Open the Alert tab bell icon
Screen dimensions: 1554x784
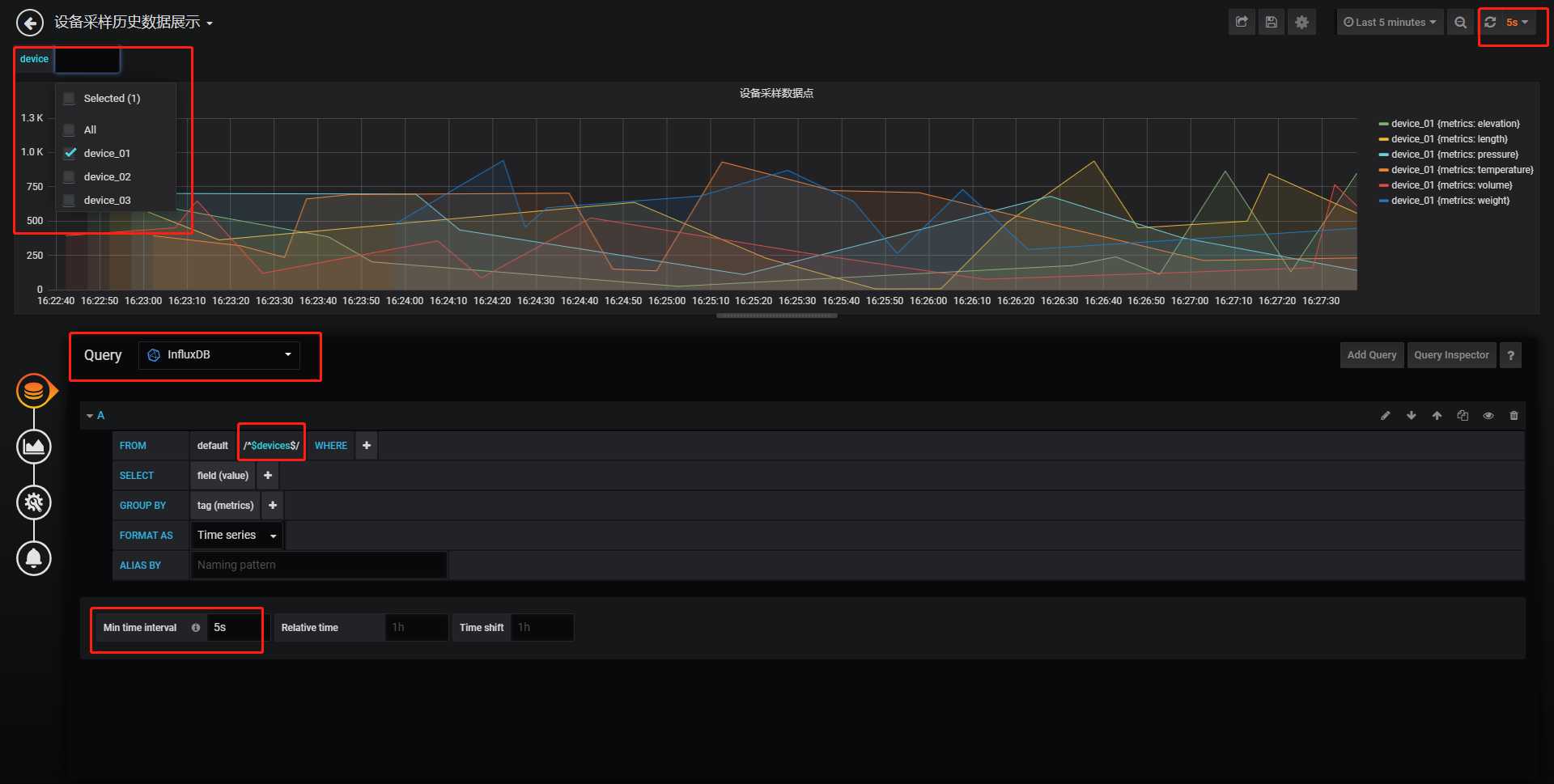(x=34, y=558)
